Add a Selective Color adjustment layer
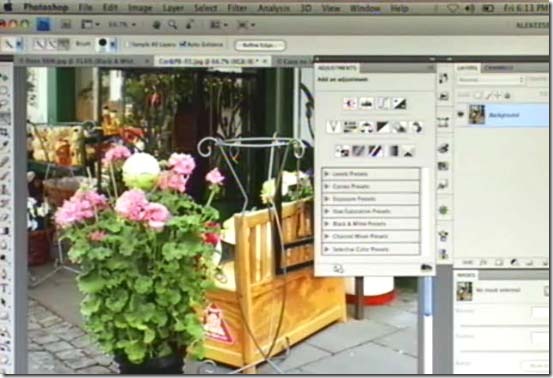Image resolution: width=553 pixels, height=378 pixels. [409, 151]
